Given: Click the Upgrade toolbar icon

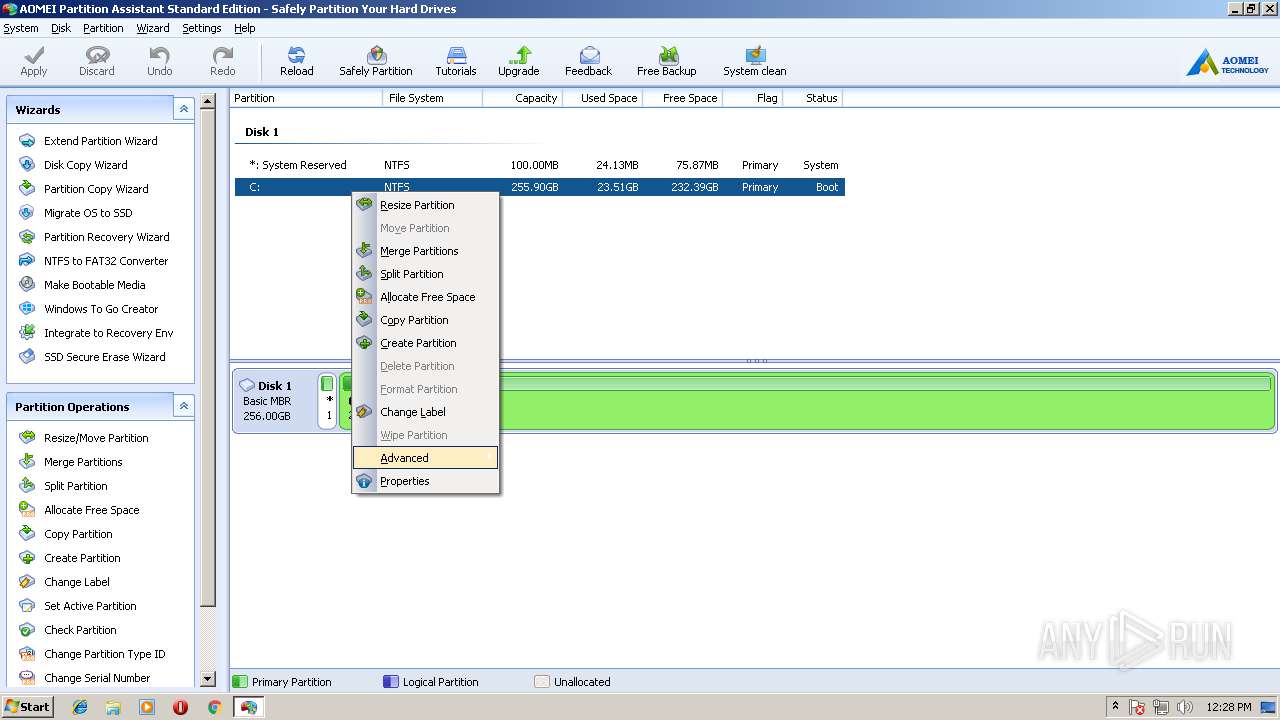Looking at the screenshot, I should 519,61.
